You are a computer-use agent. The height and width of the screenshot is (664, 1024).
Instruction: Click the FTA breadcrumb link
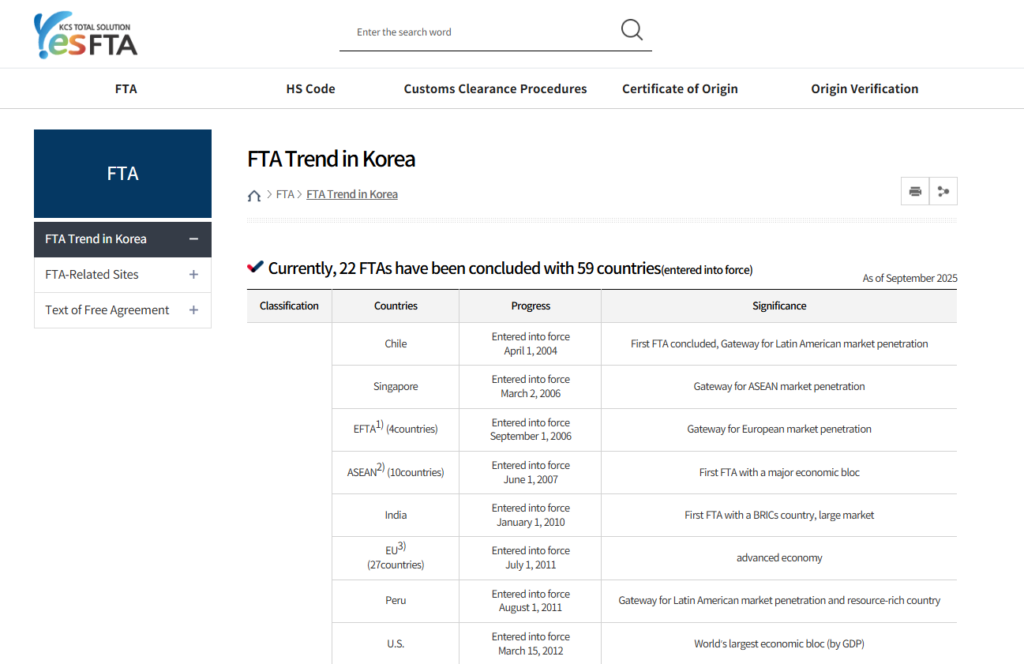(285, 194)
